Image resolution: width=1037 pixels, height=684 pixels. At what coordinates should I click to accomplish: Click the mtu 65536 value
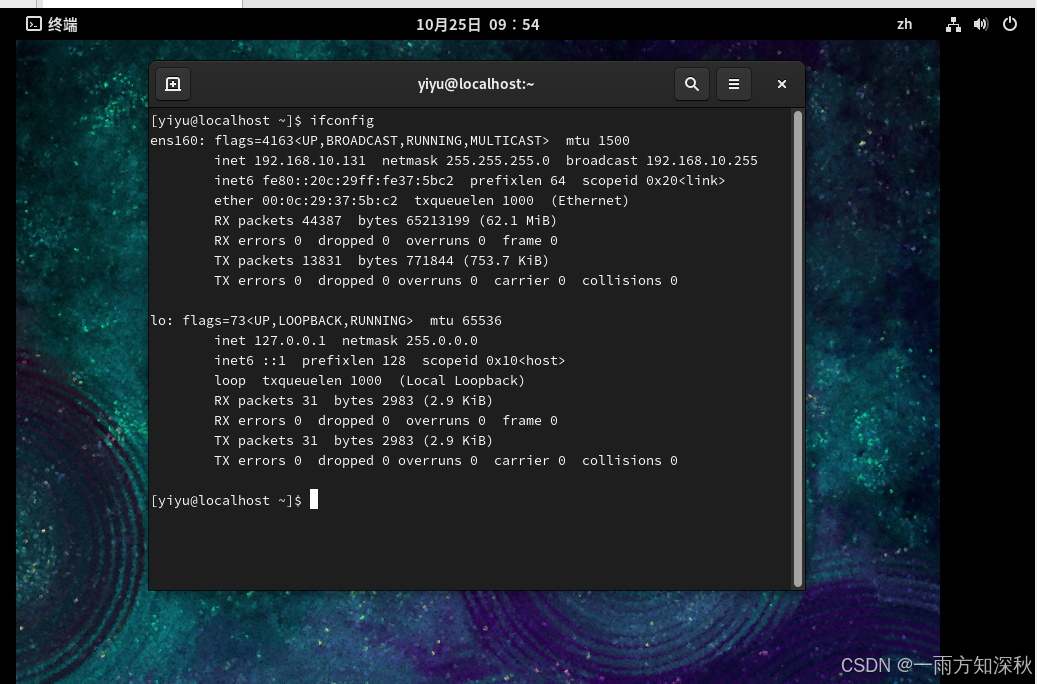click(466, 320)
